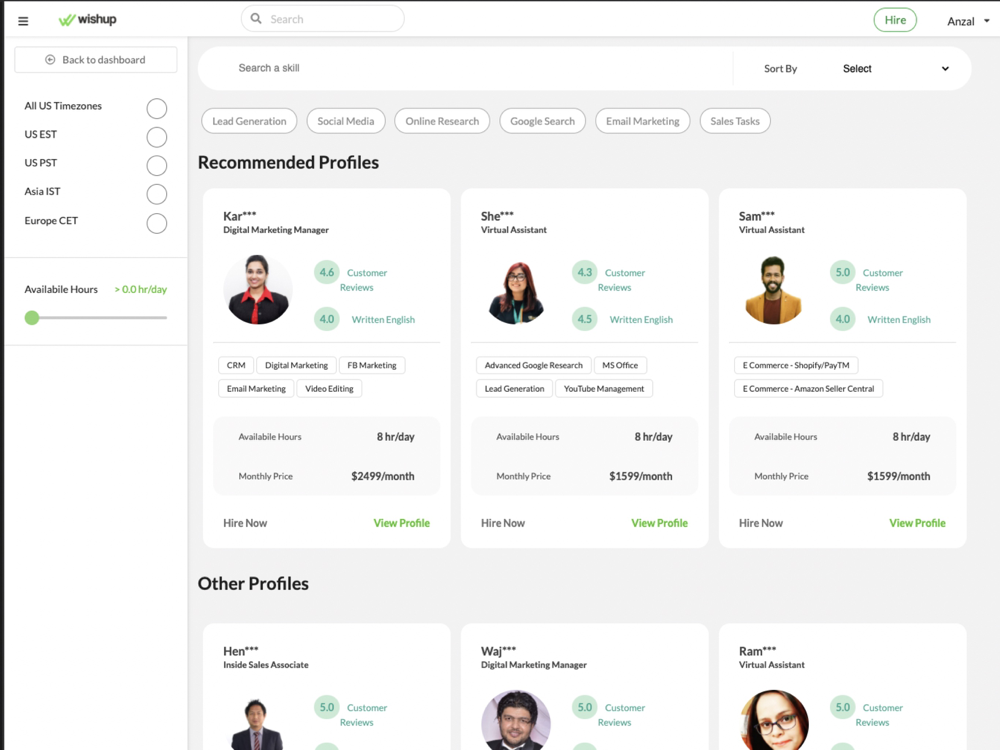Select the US PST timezone filter
Image resolution: width=1000 pixels, height=750 pixels.
pos(156,165)
